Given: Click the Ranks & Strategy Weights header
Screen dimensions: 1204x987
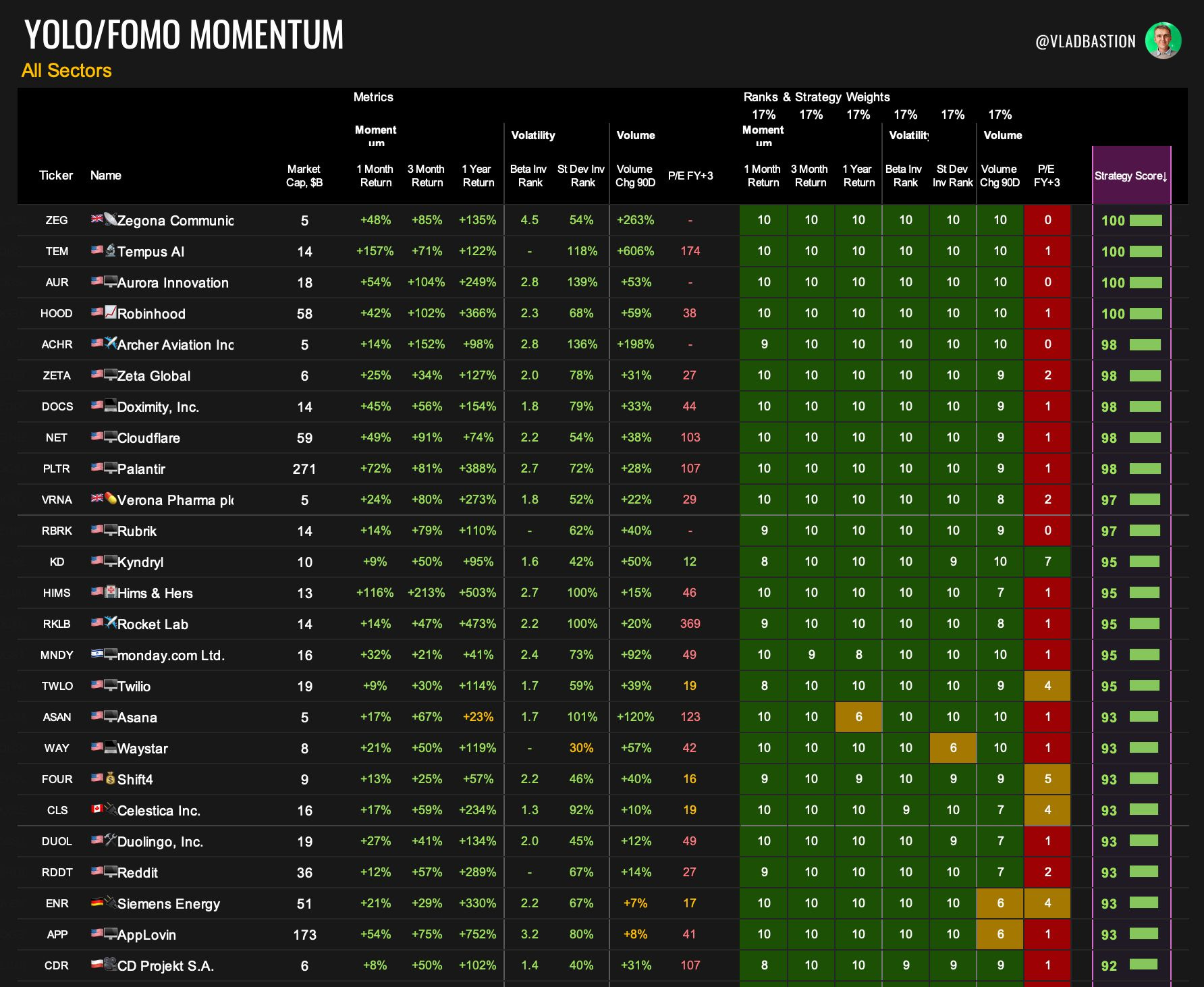Looking at the screenshot, I should tap(817, 97).
